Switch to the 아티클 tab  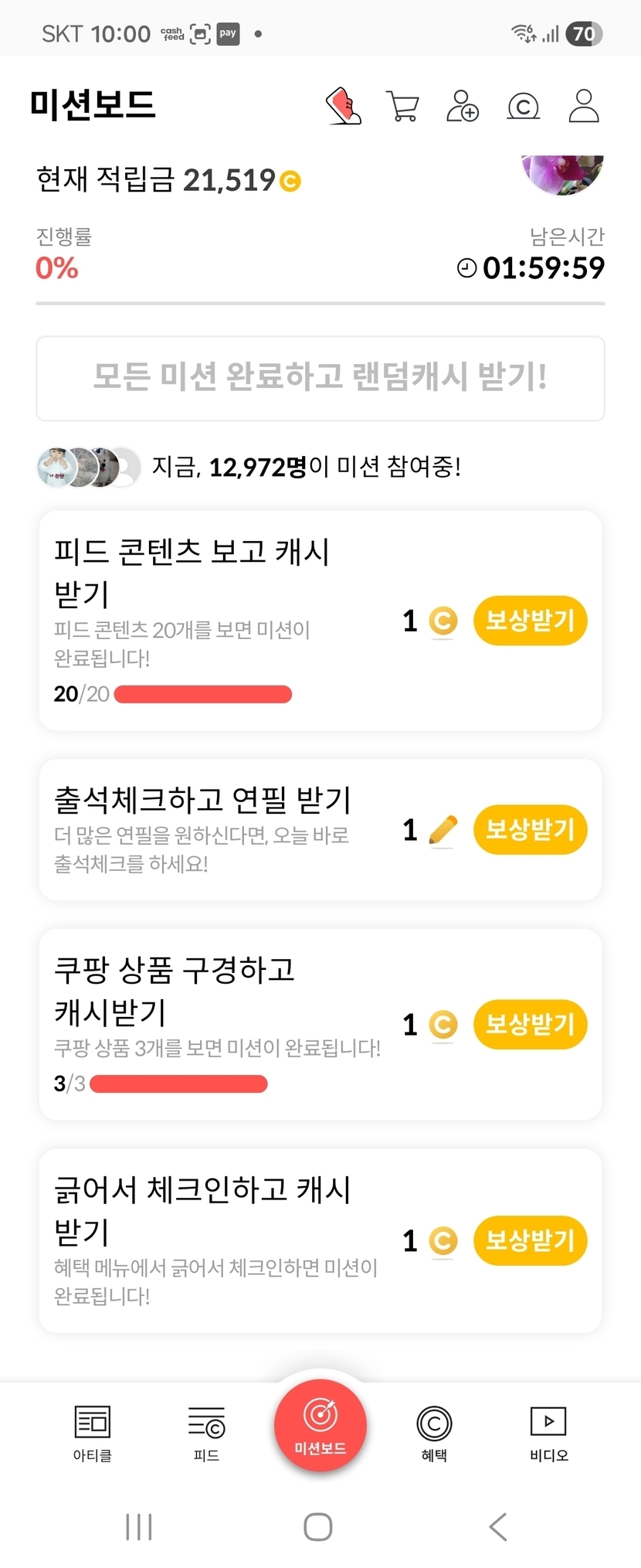(93, 1434)
